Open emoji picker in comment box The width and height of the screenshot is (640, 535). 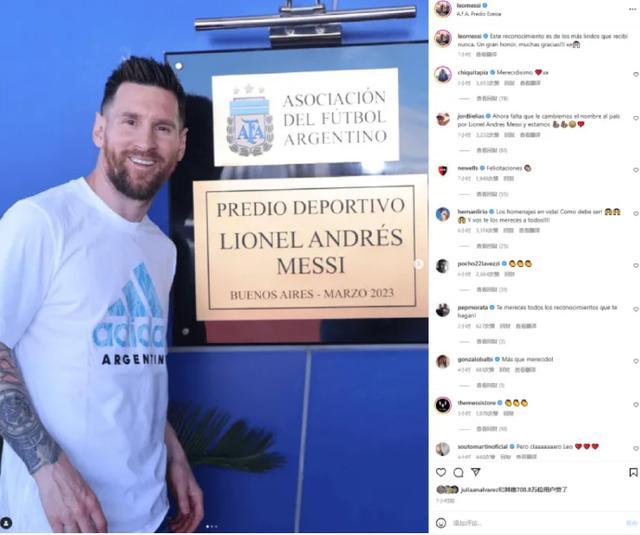[441, 523]
